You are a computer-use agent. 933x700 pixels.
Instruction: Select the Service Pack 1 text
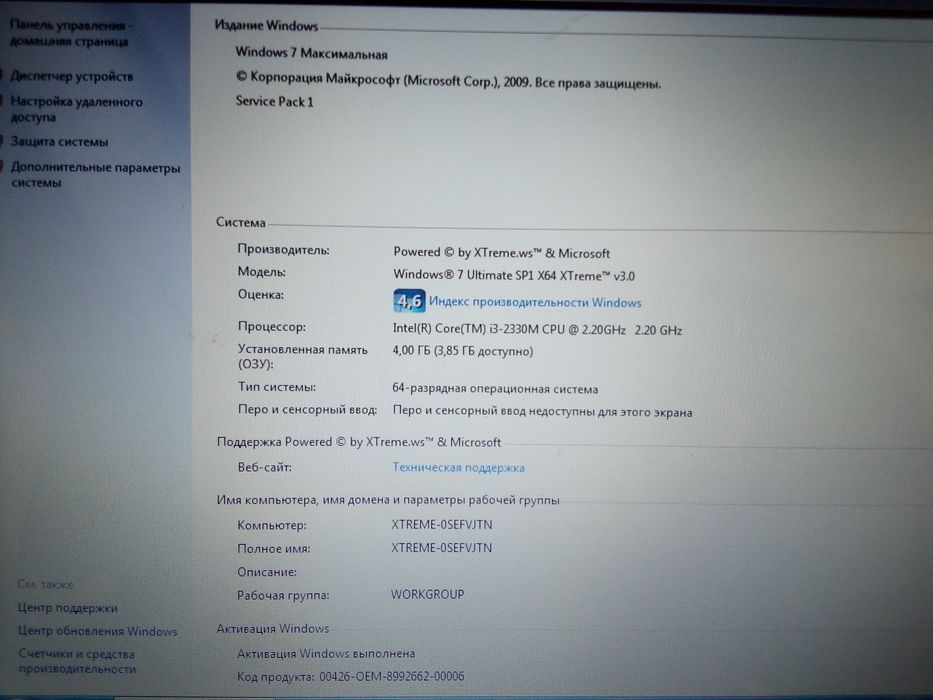274,101
